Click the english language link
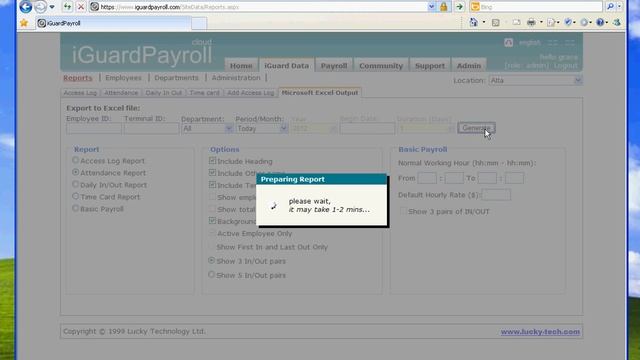The height and width of the screenshot is (360, 640). tap(530, 42)
